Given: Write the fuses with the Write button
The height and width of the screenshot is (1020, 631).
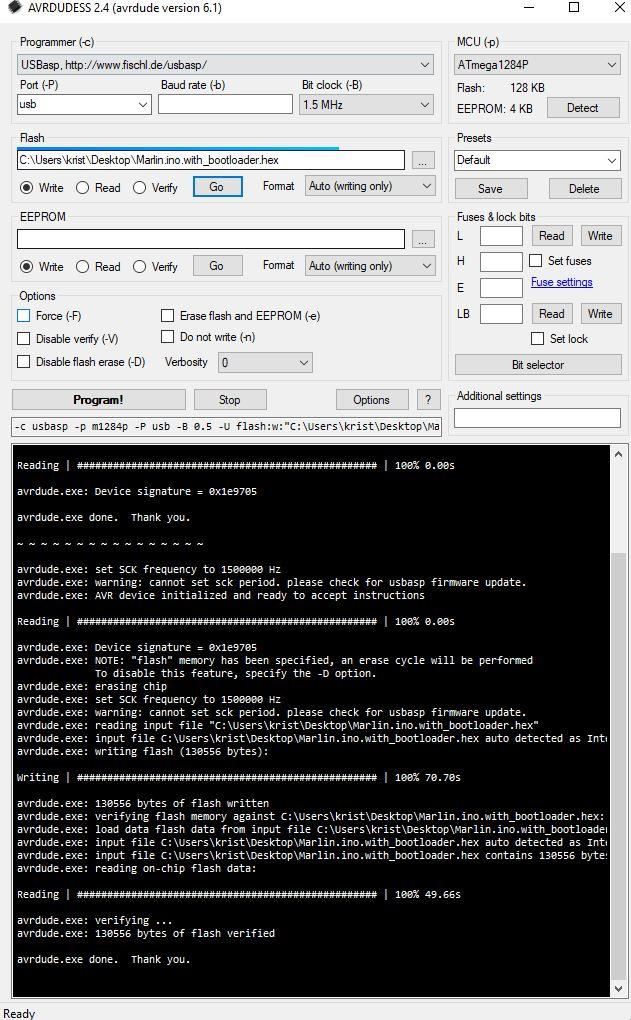Looking at the screenshot, I should tap(600, 235).
